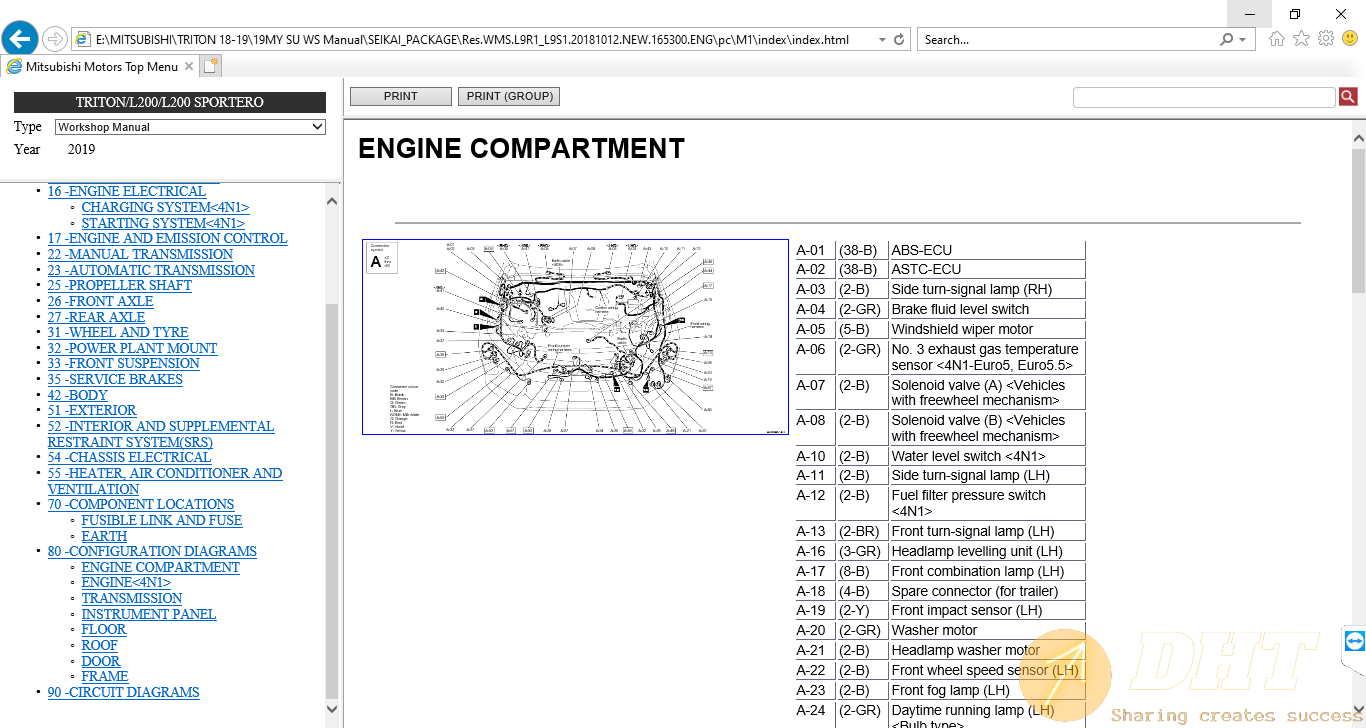1366x728 pixels.
Task: Click the PRINT button
Action: pos(400,97)
